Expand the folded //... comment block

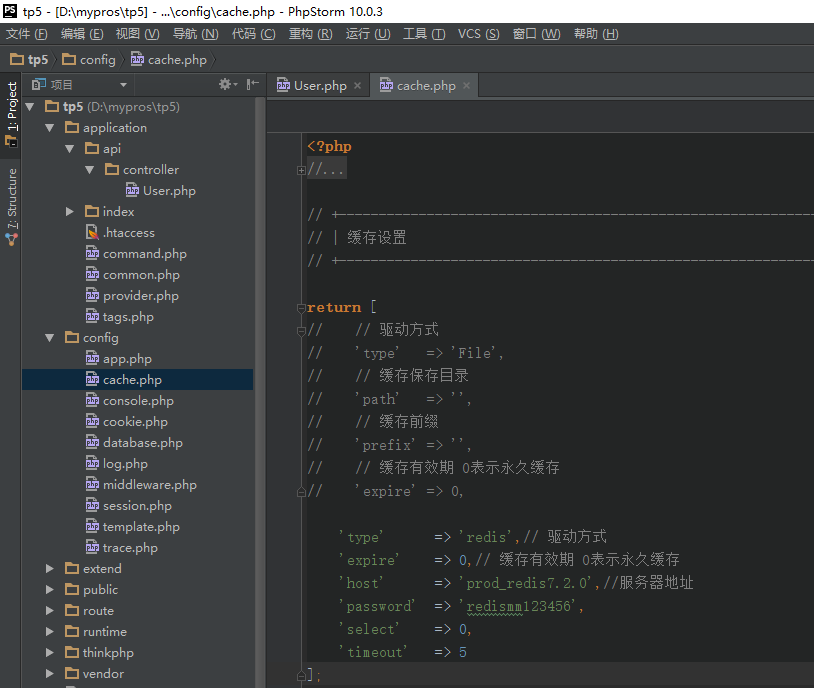(301, 170)
